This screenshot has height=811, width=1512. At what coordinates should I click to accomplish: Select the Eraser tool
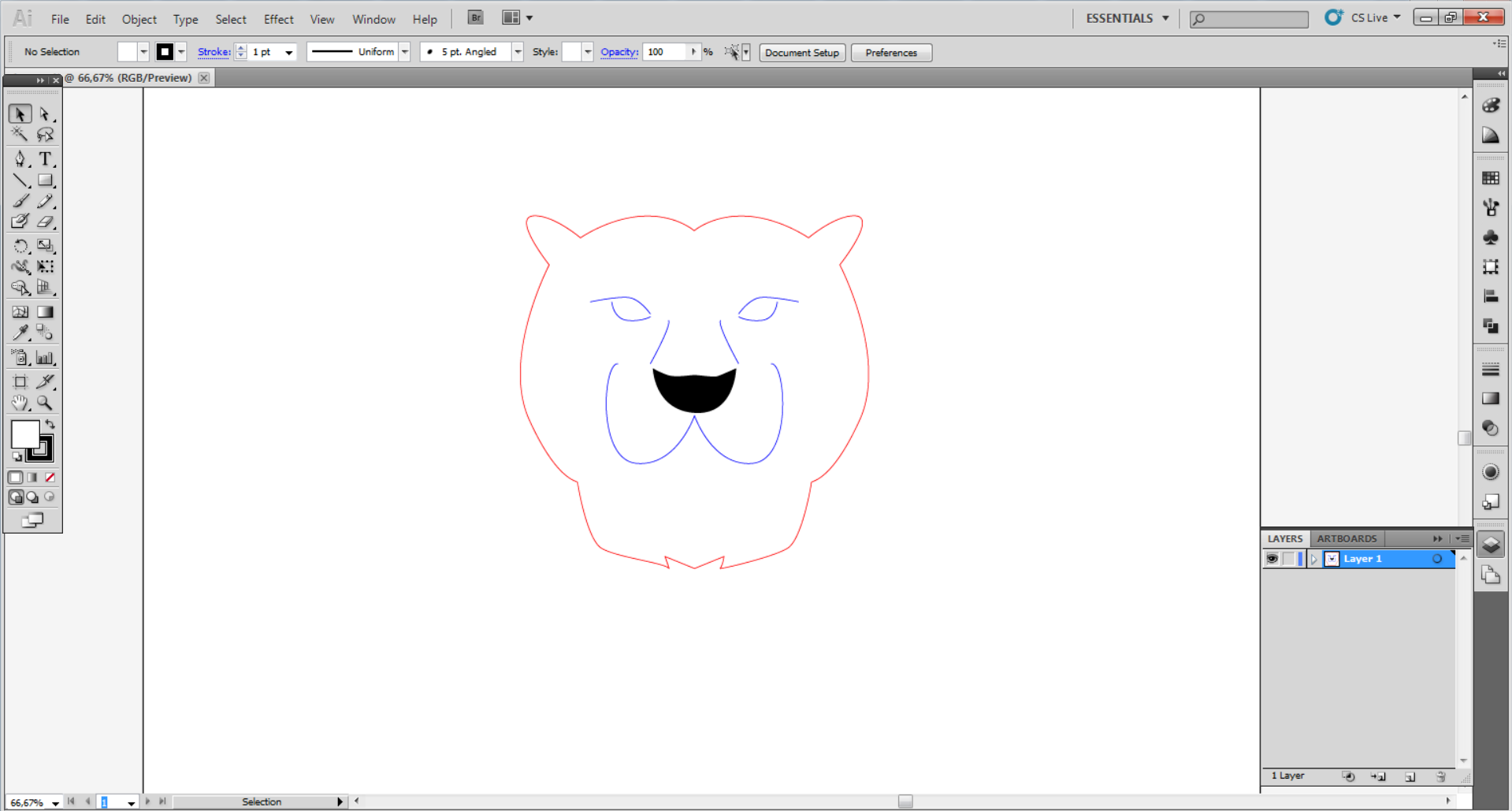[45, 222]
